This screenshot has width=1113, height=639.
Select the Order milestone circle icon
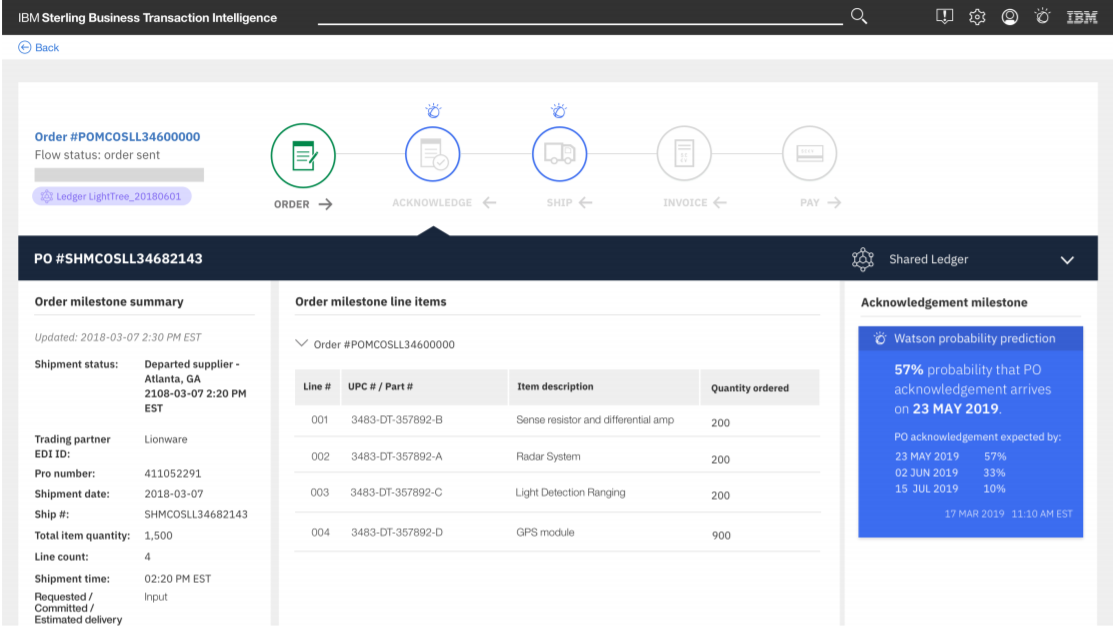[x=303, y=155]
